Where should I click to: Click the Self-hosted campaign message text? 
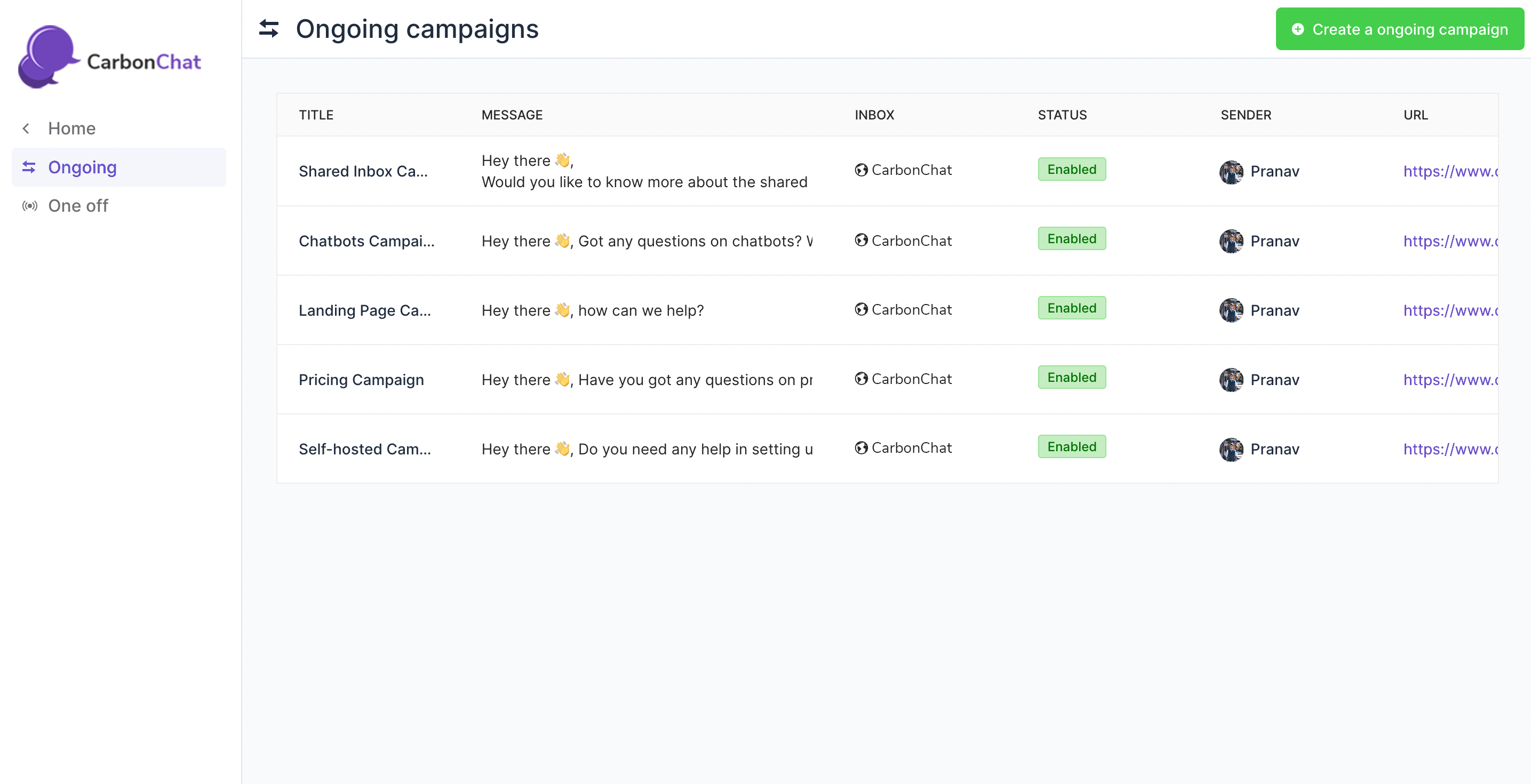pyautogui.click(x=647, y=449)
